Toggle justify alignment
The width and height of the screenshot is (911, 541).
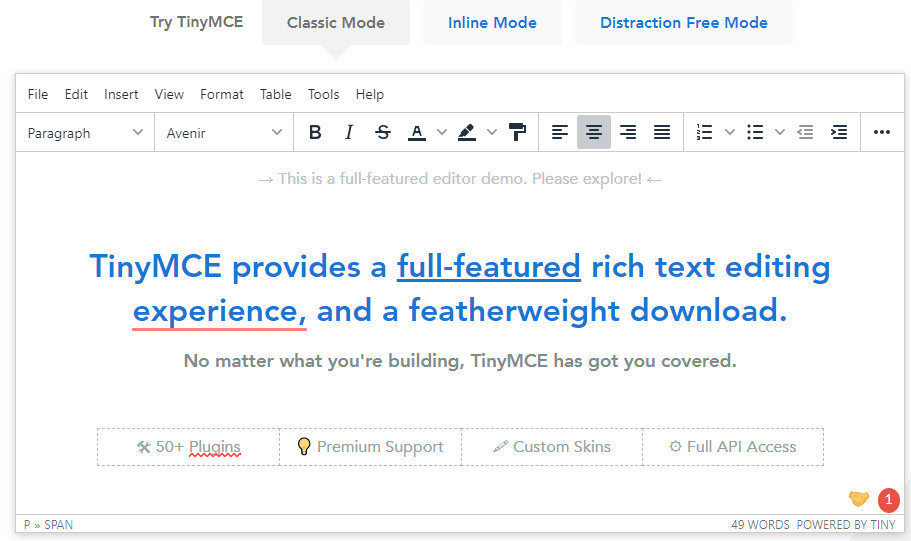point(661,132)
